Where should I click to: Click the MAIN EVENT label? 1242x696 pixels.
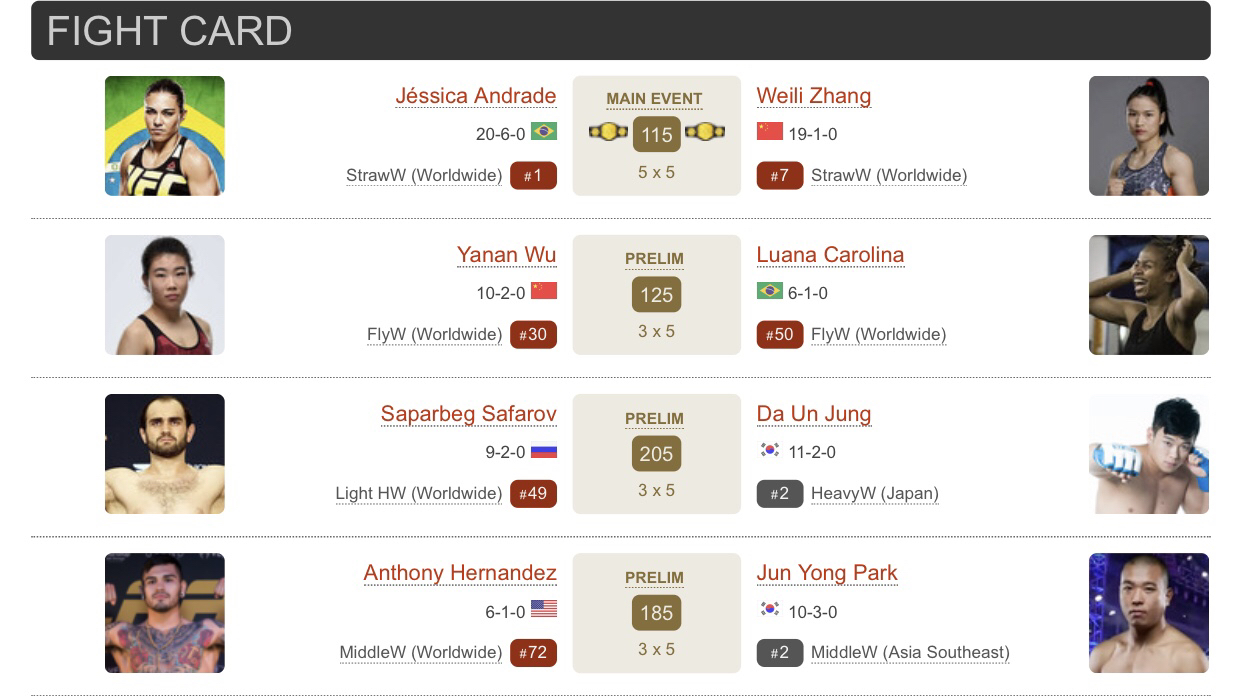[x=654, y=99]
